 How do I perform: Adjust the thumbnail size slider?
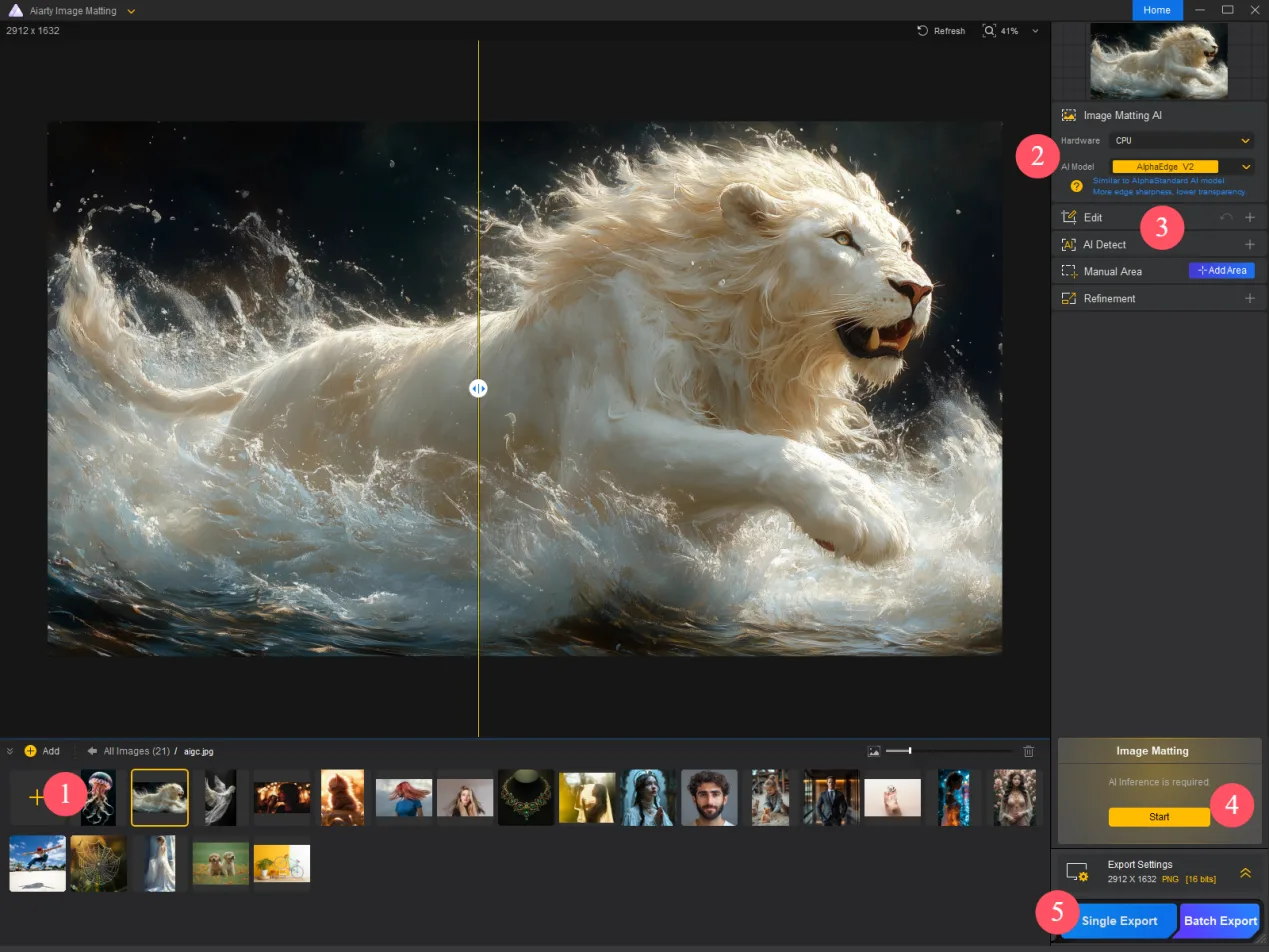pos(909,751)
